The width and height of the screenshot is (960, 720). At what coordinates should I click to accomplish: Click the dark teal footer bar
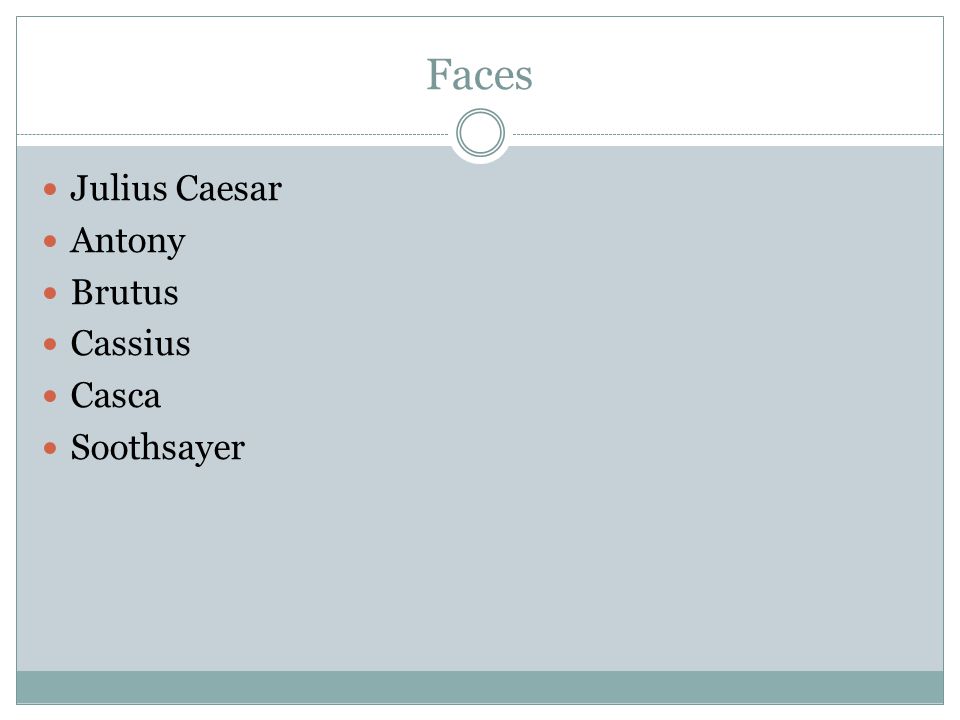(x=480, y=687)
